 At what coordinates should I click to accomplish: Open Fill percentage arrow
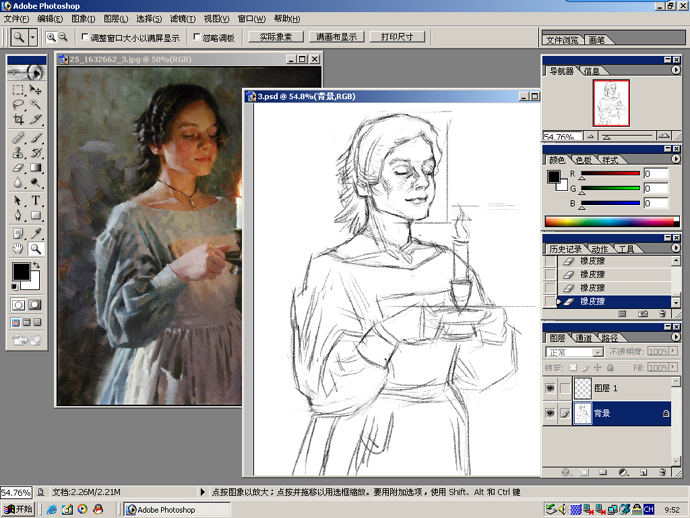[x=672, y=367]
